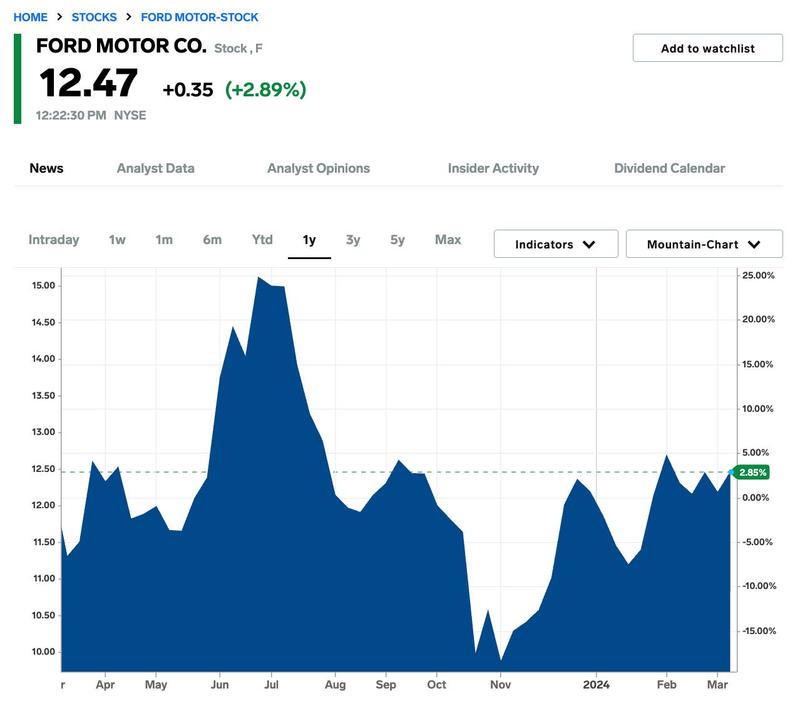Open the Dividend Calendar tab
The width and height of the screenshot is (800, 711).
click(669, 168)
